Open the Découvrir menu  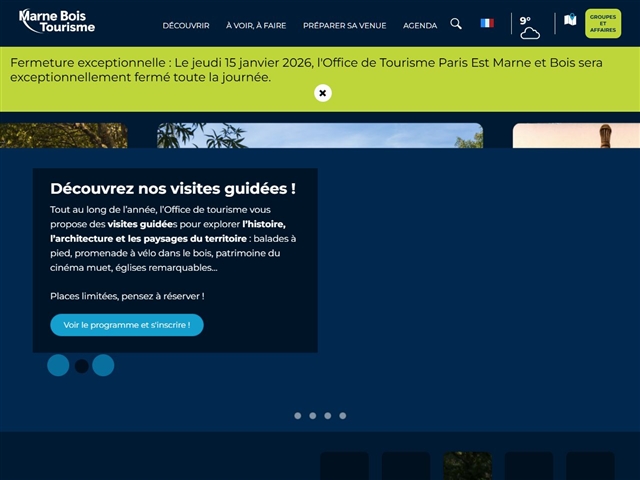click(x=186, y=25)
